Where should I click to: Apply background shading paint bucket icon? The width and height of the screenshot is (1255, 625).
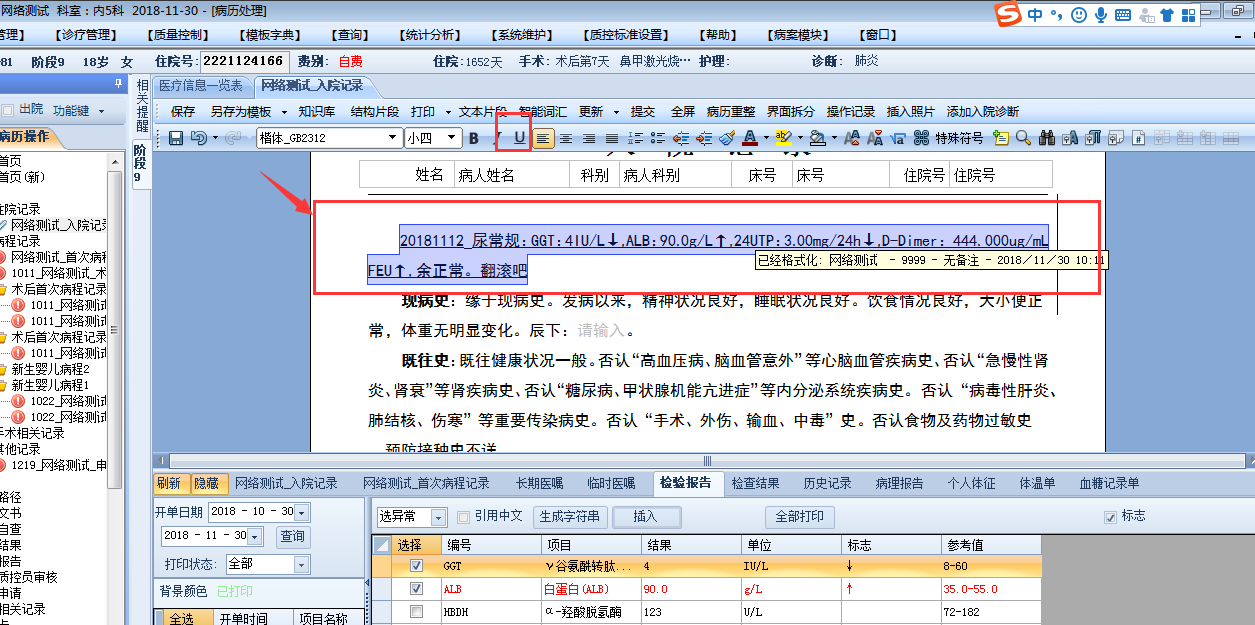[x=817, y=138]
